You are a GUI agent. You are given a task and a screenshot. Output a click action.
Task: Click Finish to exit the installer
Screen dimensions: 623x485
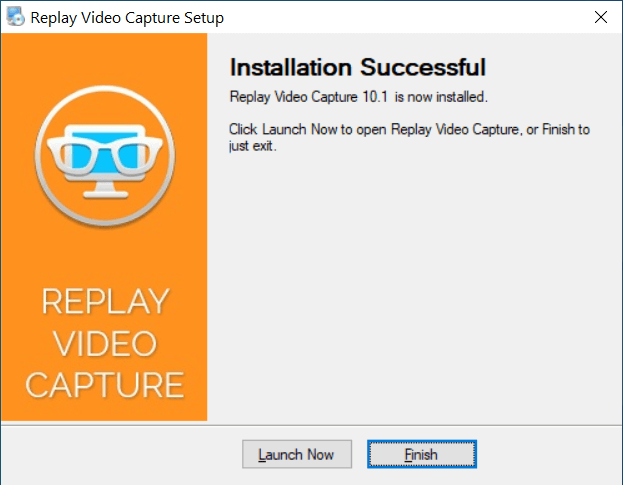(422, 454)
